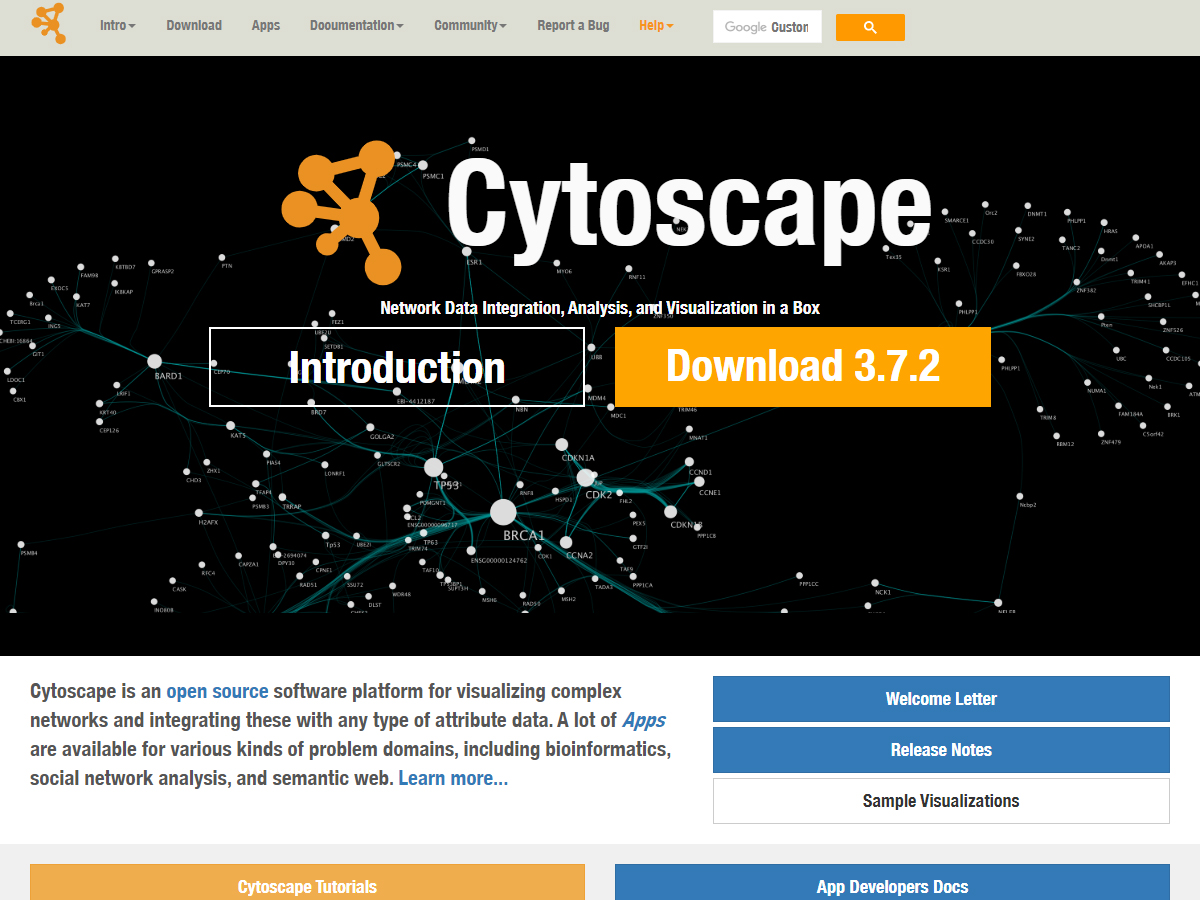Open Cytoscape Tutorials
This screenshot has width=1200, height=900.
click(307, 886)
